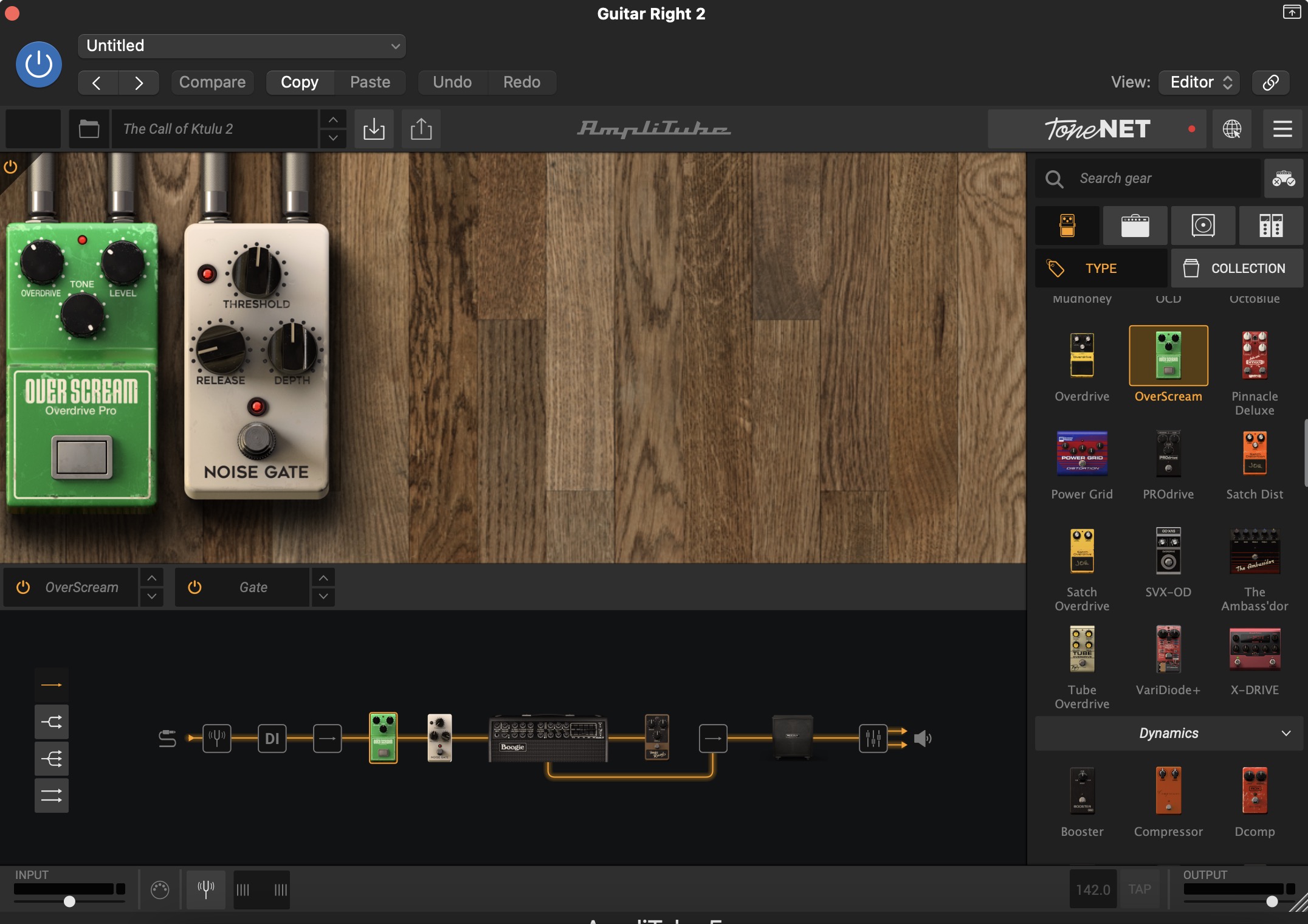The image size is (1308, 924).
Task: Toggle the Compare button
Action: click(213, 82)
